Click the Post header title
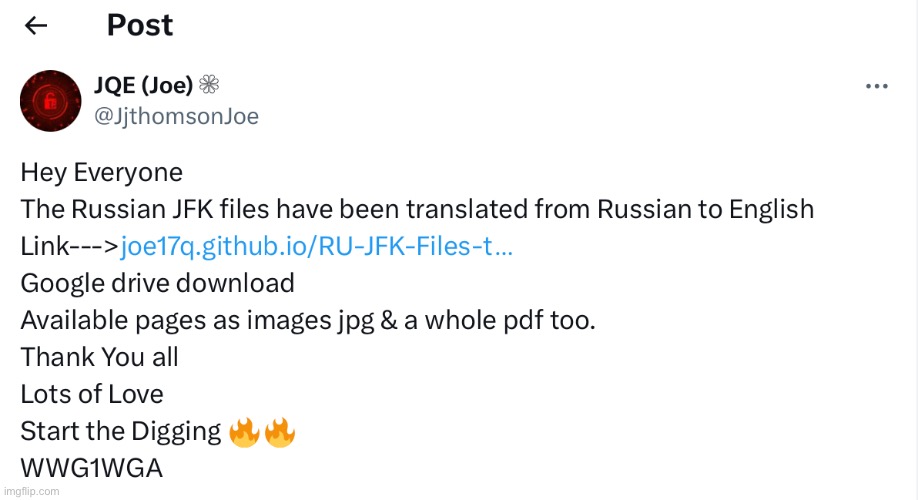This screenshot has height=500, width=918. coord(140,25)
